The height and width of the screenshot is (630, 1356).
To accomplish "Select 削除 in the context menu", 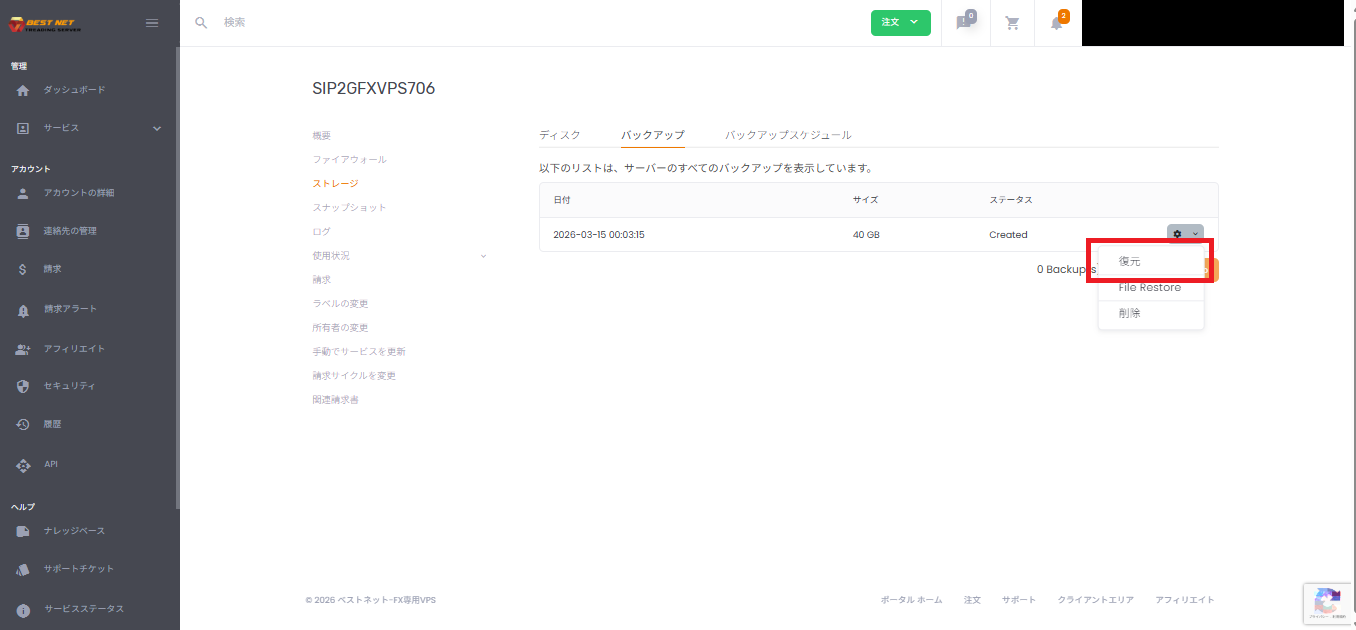I will [1128, 312].
